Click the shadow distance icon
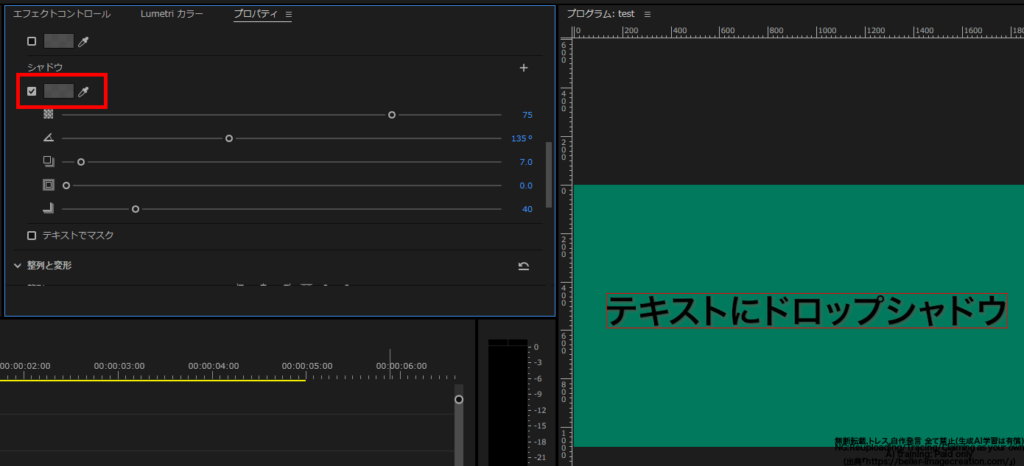Image resolution: width=1024 pixels, height=466 pixels. coord(48,162)
